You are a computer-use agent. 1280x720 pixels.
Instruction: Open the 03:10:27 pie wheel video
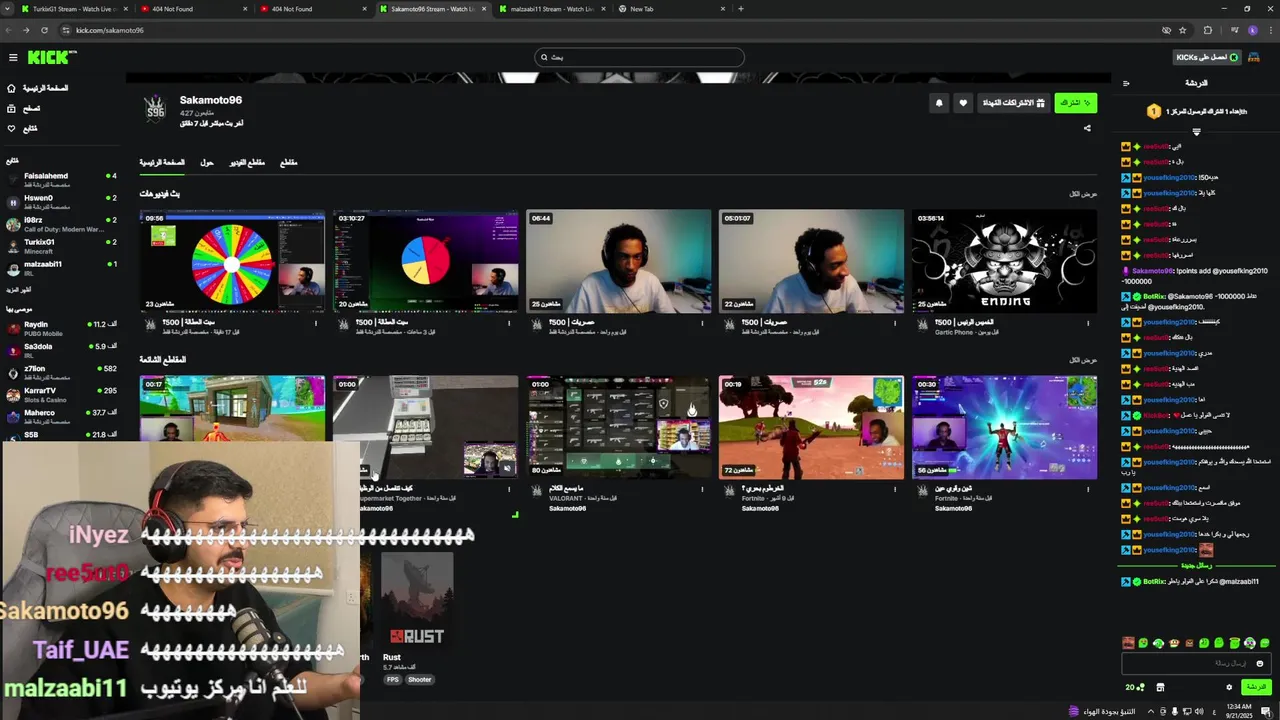[x=426, y=261]
